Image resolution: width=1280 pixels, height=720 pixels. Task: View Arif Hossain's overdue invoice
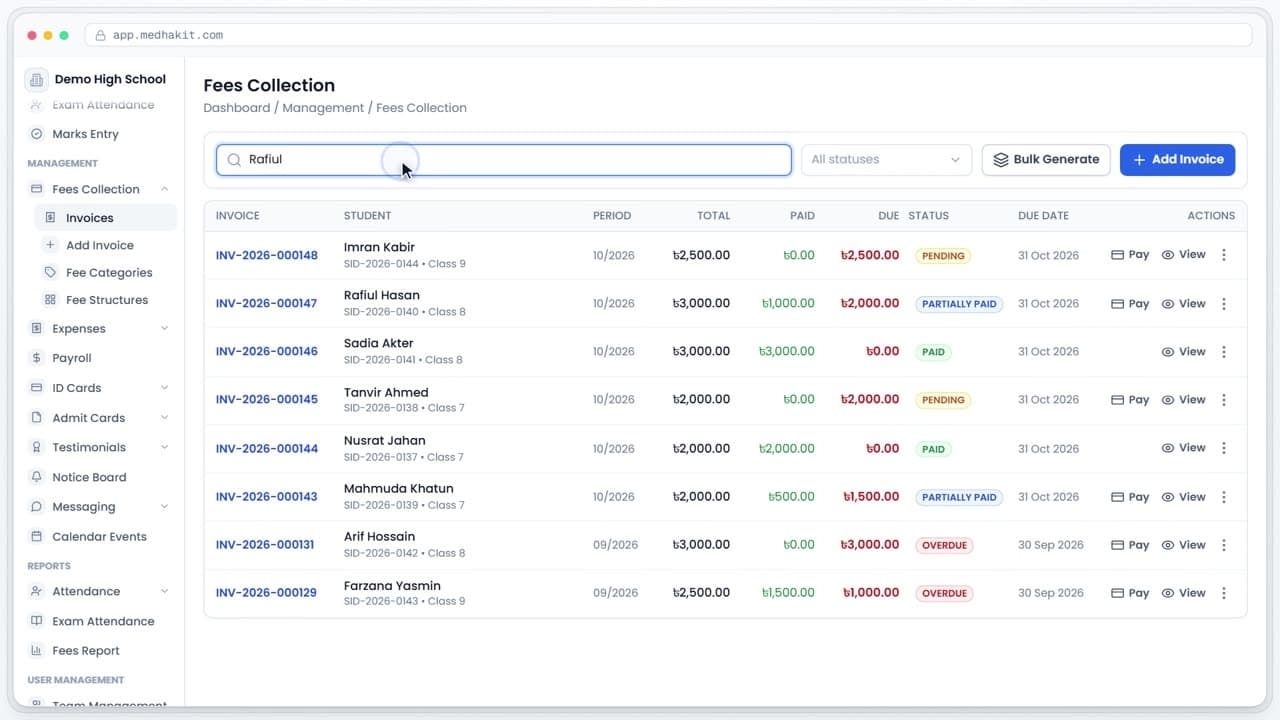(x=1184, y=545)
